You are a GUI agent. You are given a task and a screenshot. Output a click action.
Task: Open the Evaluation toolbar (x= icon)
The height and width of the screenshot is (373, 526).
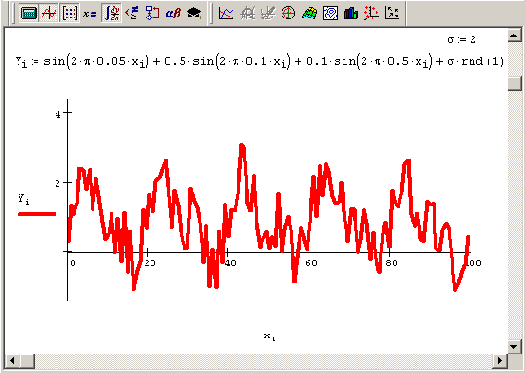[x=90, y=13]
